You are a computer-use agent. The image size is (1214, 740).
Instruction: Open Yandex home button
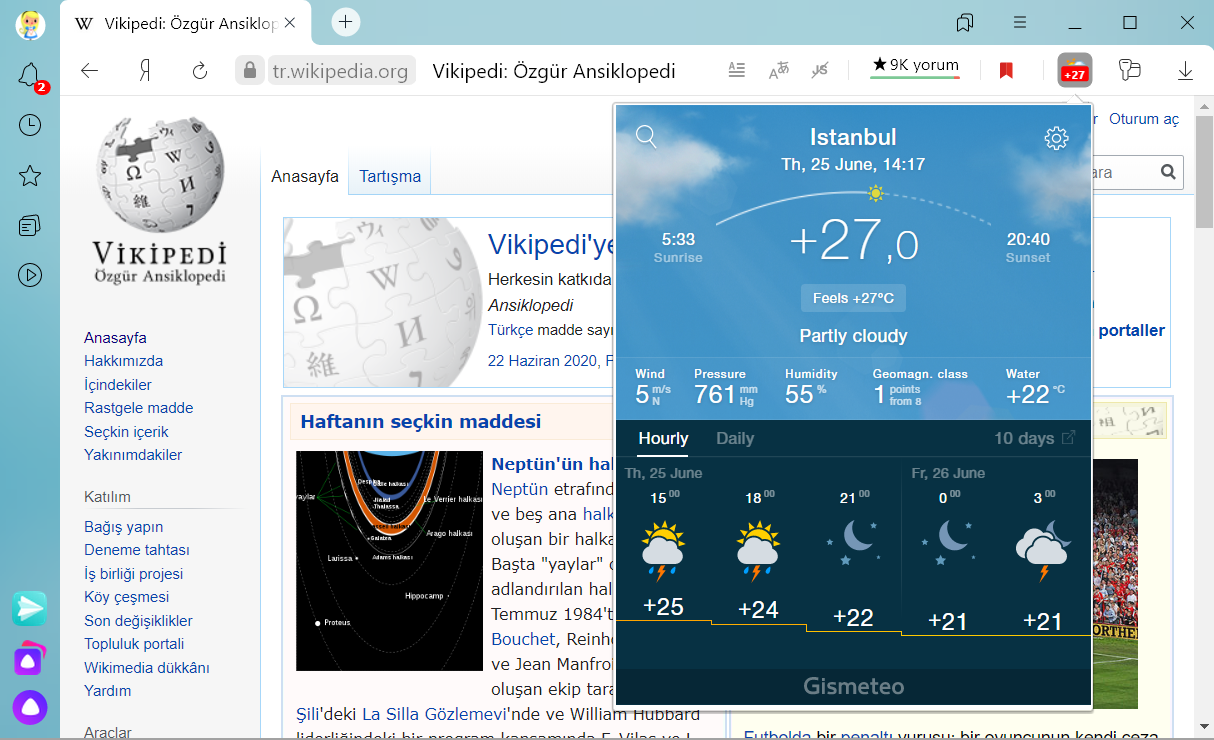144,70
